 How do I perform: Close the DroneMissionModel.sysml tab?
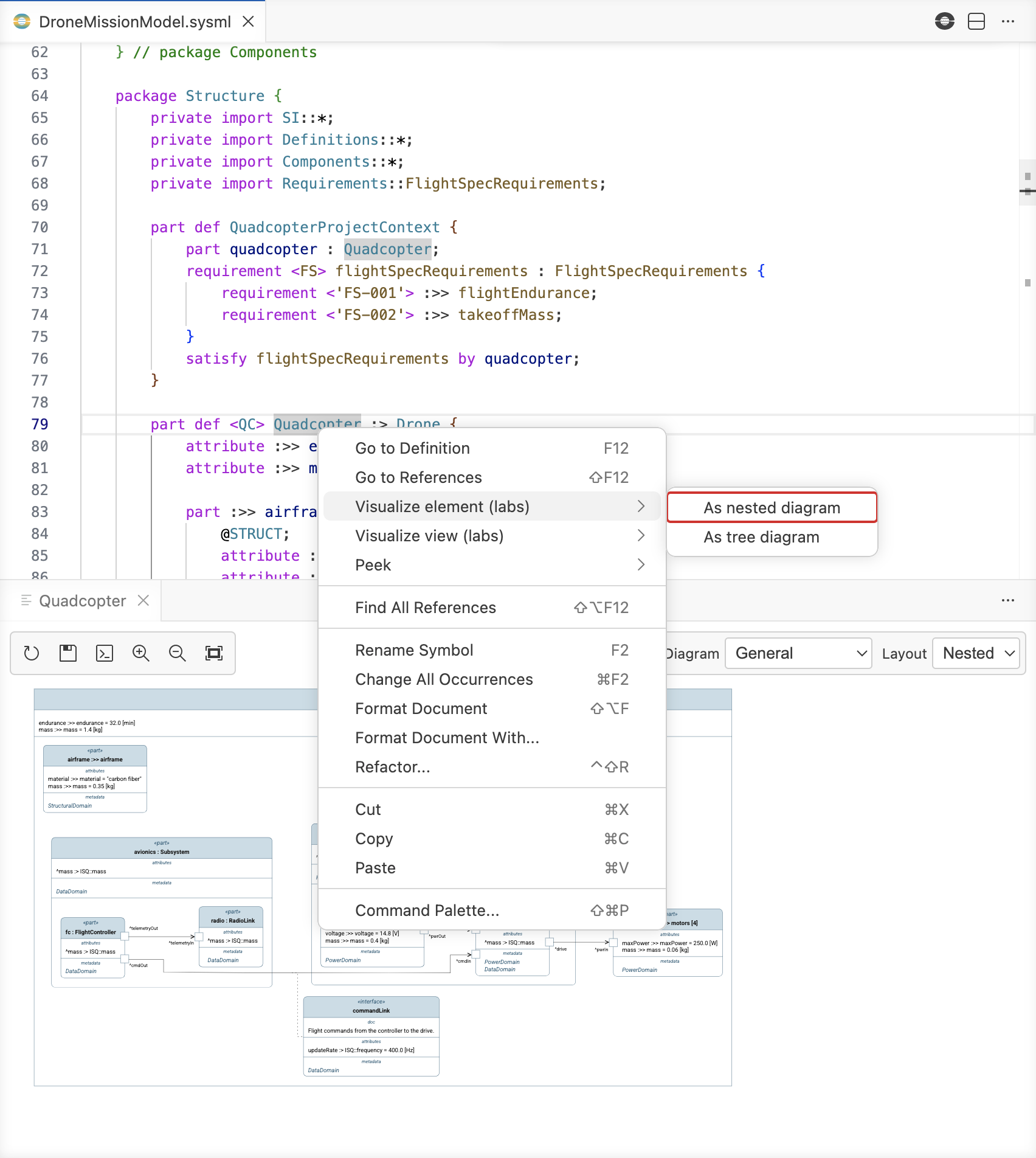pyautogui.click(x=248, y=21)
